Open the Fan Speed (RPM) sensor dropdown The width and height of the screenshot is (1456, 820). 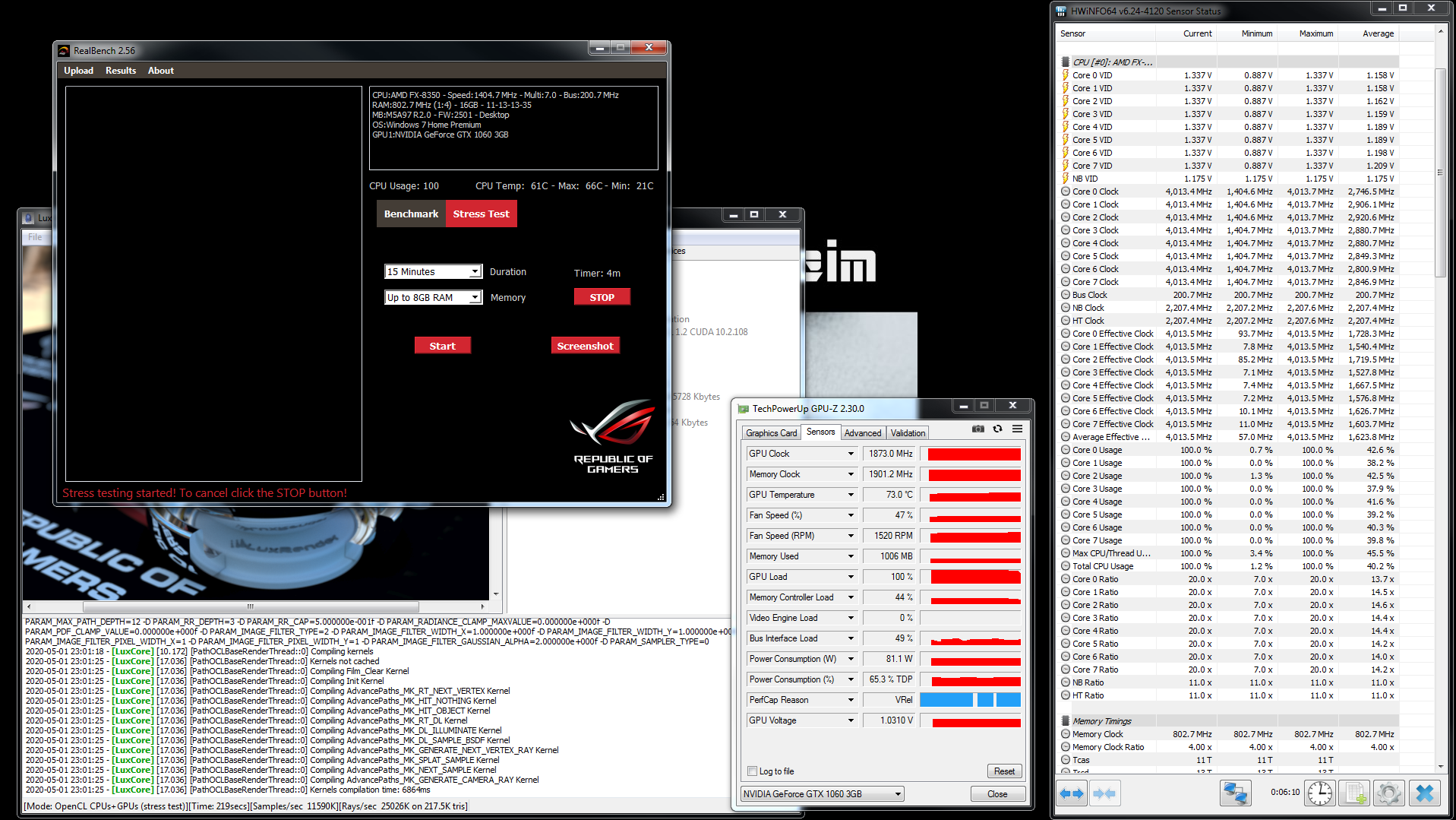click(x=851, y=536)
